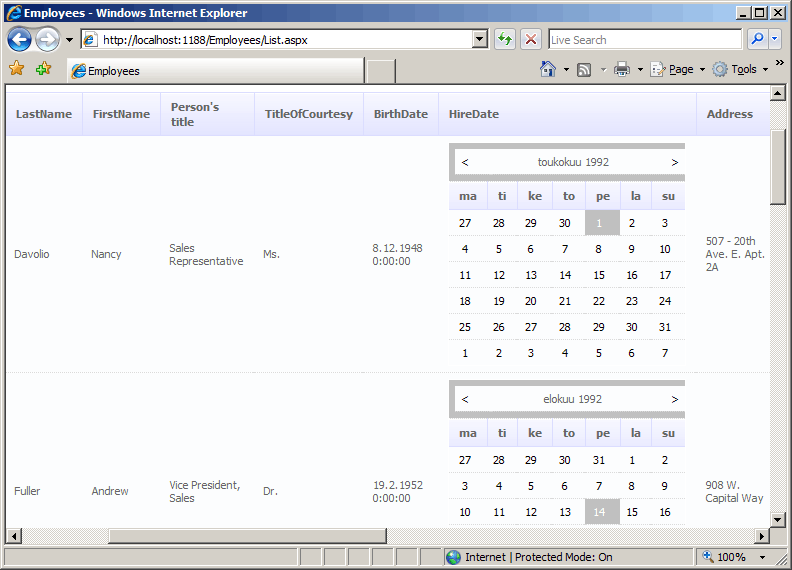The width and height of the screenshot is (792, 570).
Task: Click the green Refresh page icon
Action: click(505, 39)
